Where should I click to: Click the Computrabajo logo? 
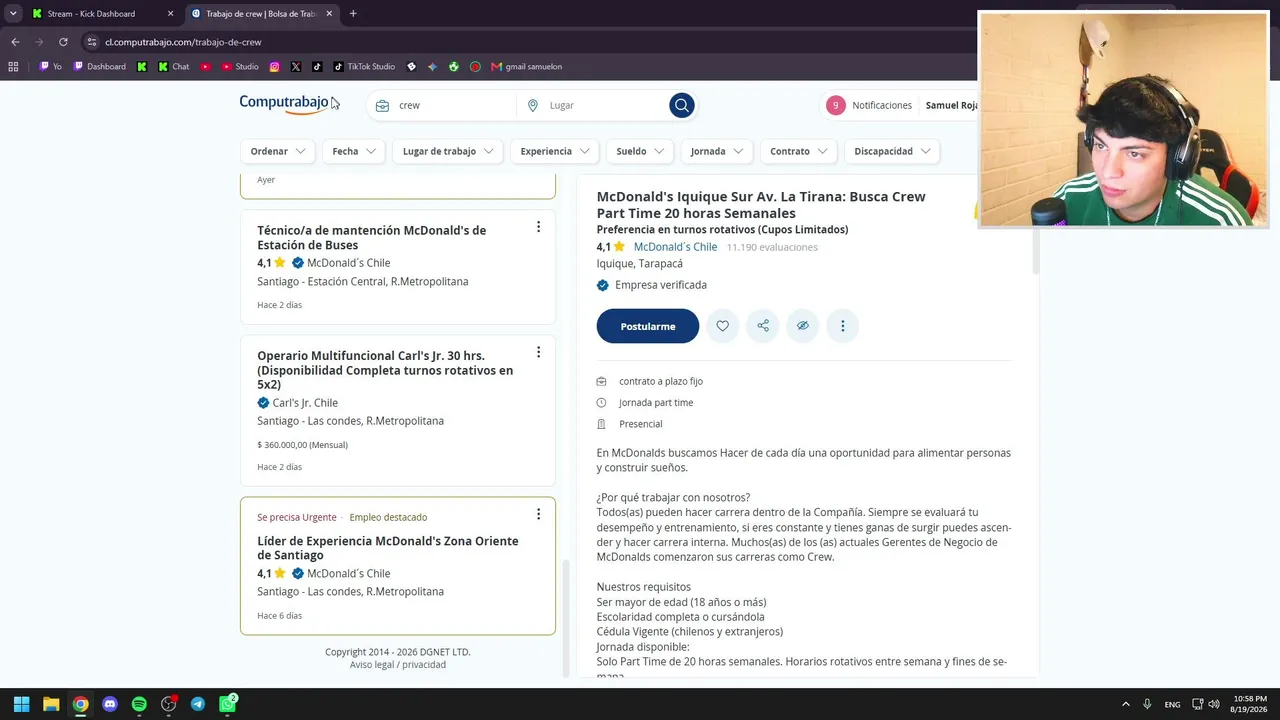(285, 103)
